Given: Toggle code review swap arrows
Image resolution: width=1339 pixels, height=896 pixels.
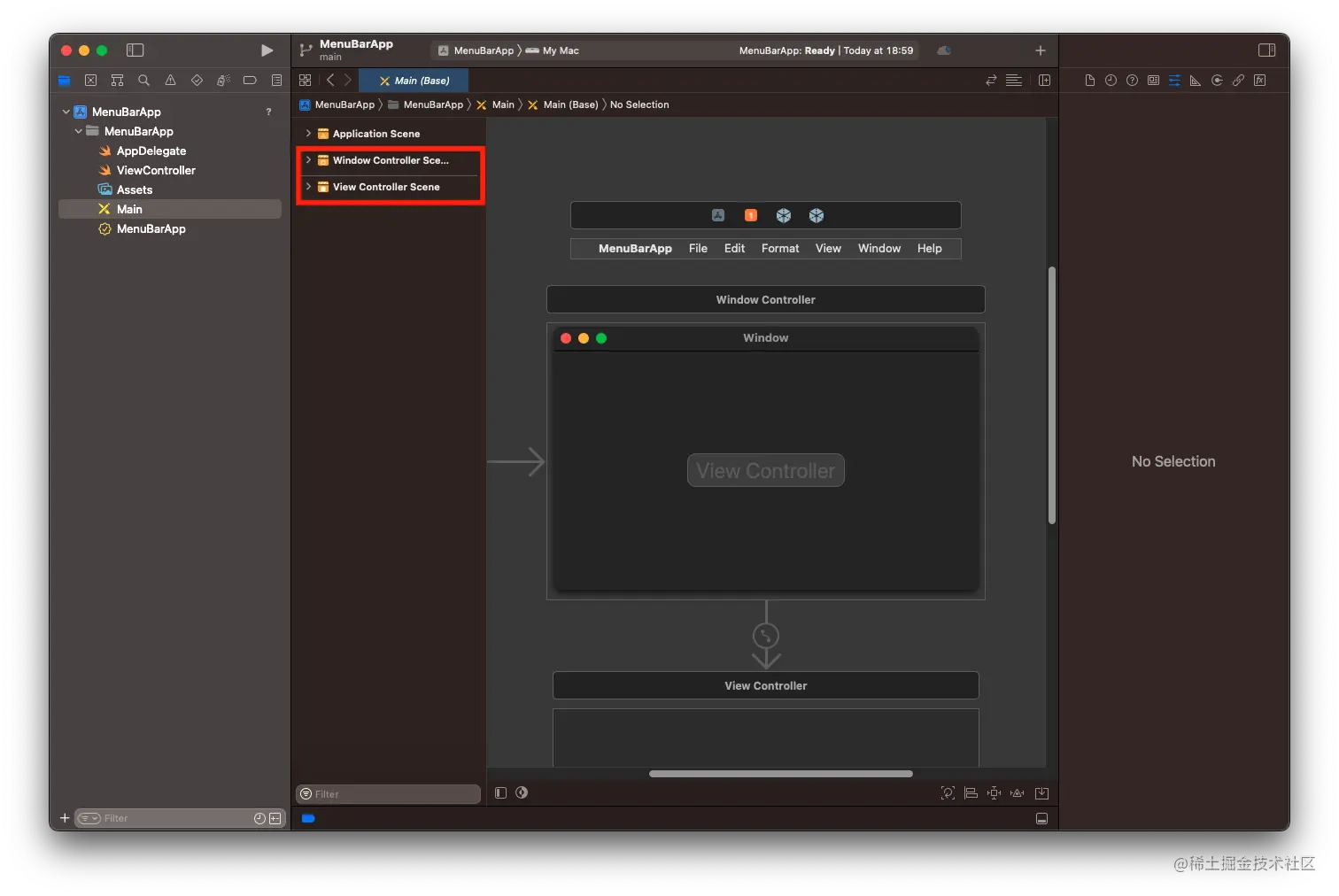Looking at the screenshot, I should click(x=991, y=81).
